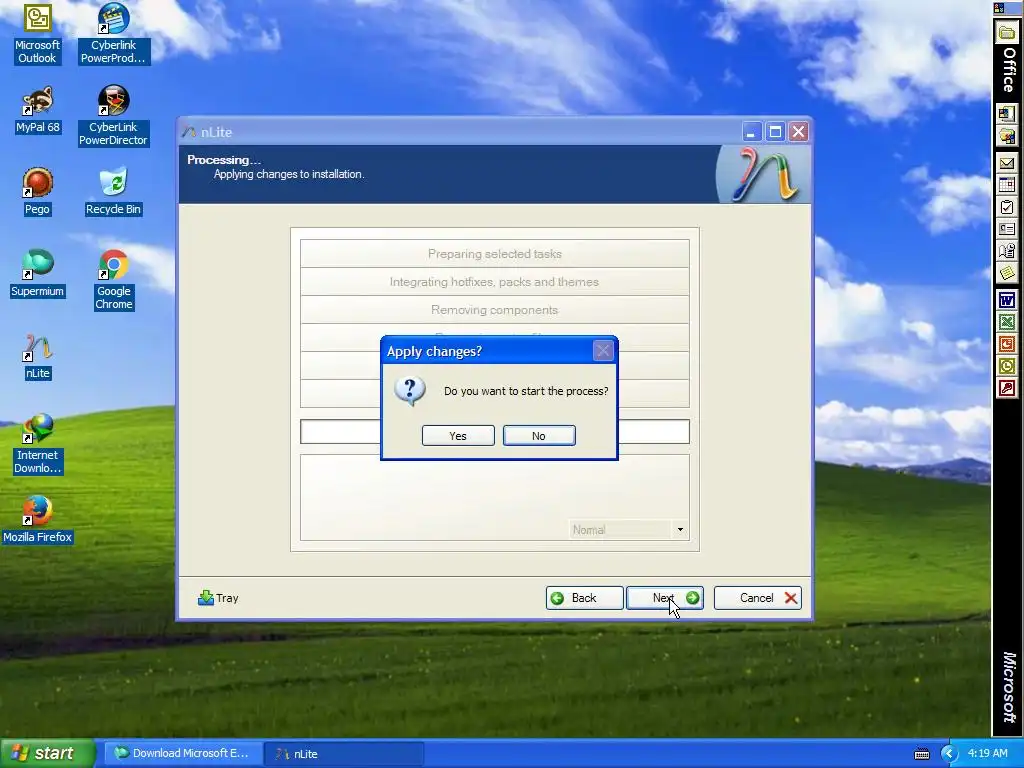Click the 4:19 AM clock

(x=987, y=754)
